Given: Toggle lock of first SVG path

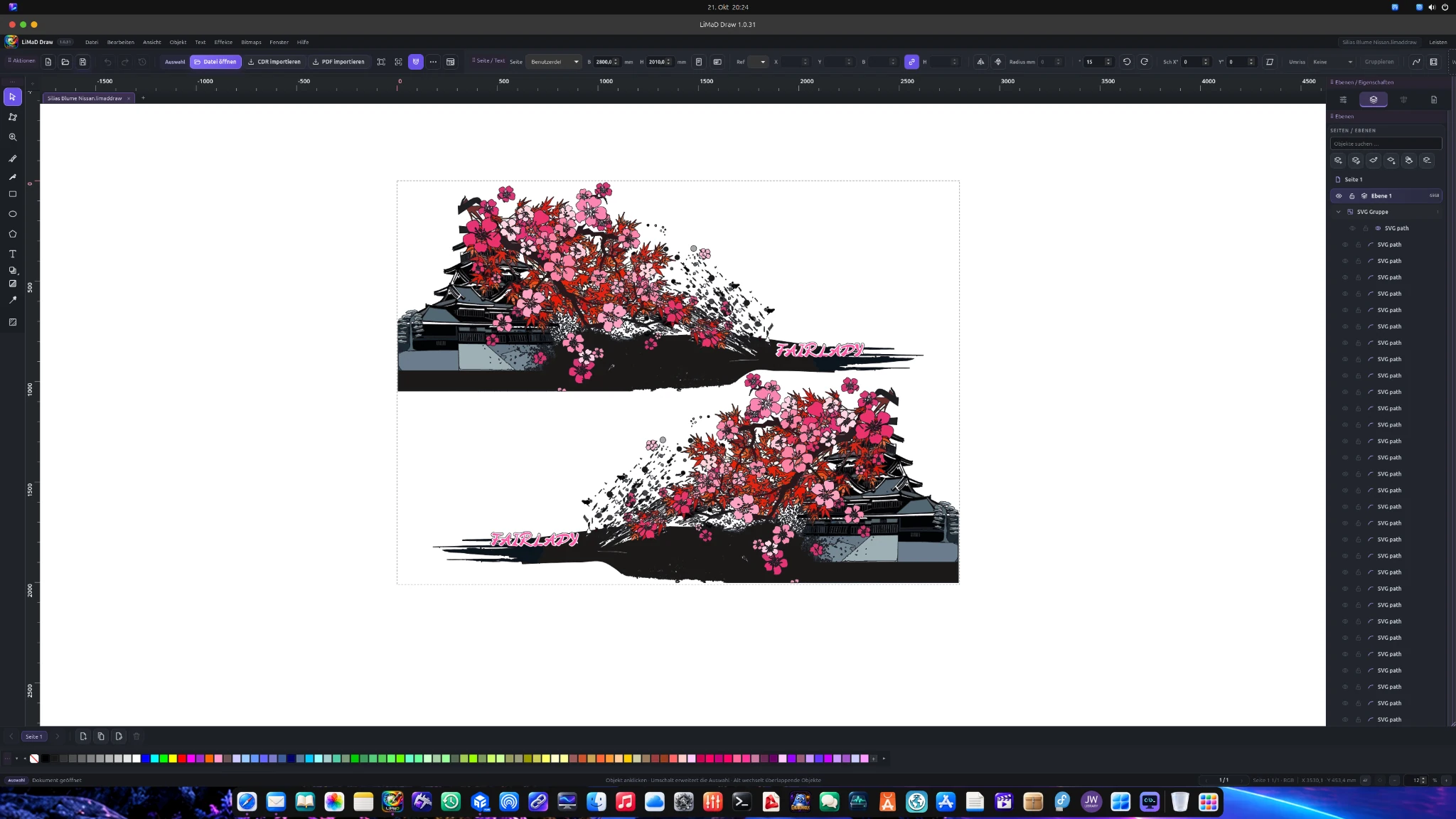Looking at the screenshot, I should pyautogui.click(x=1366, y=228).
